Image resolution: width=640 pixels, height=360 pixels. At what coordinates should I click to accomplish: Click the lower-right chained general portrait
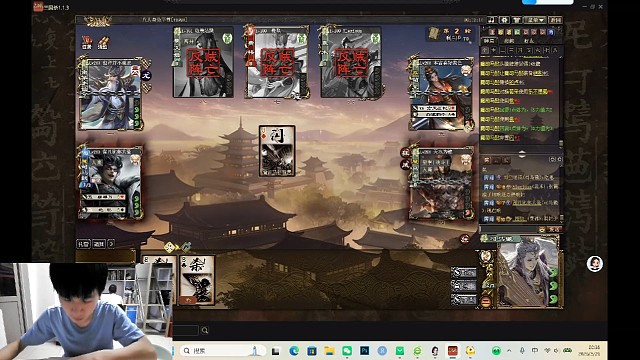[442, 184]
